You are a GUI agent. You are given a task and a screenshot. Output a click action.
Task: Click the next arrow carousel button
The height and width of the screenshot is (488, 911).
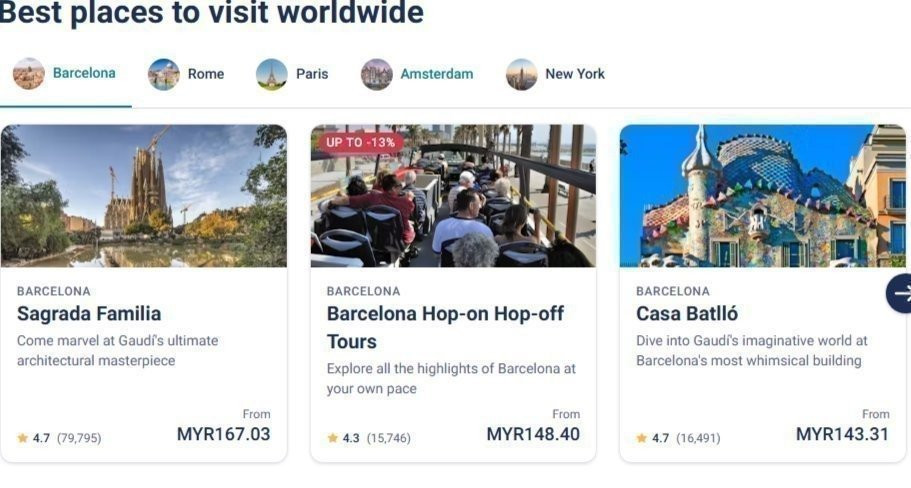click(x=901, y=294)
